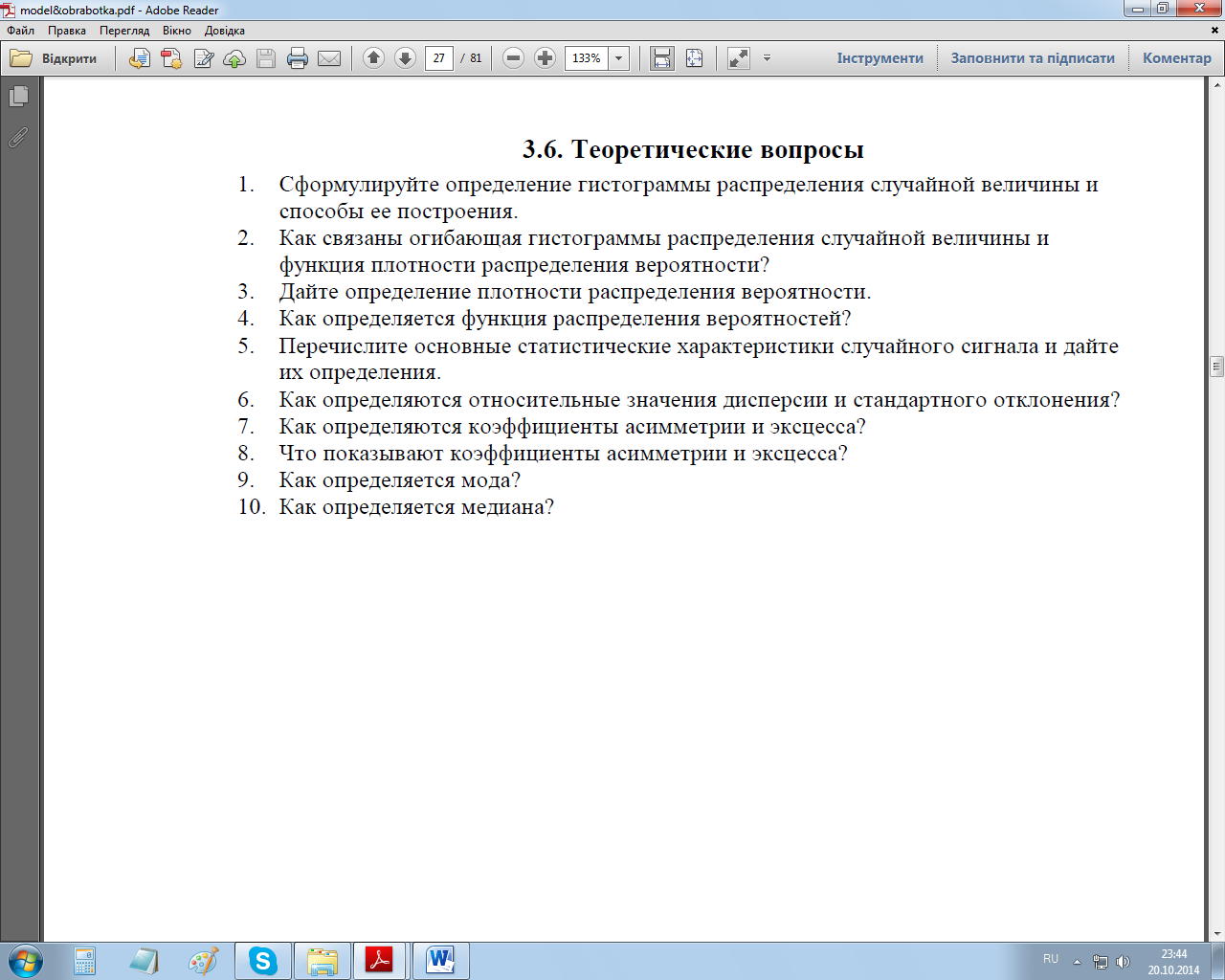Click the network tray icon

(1101, 962)
